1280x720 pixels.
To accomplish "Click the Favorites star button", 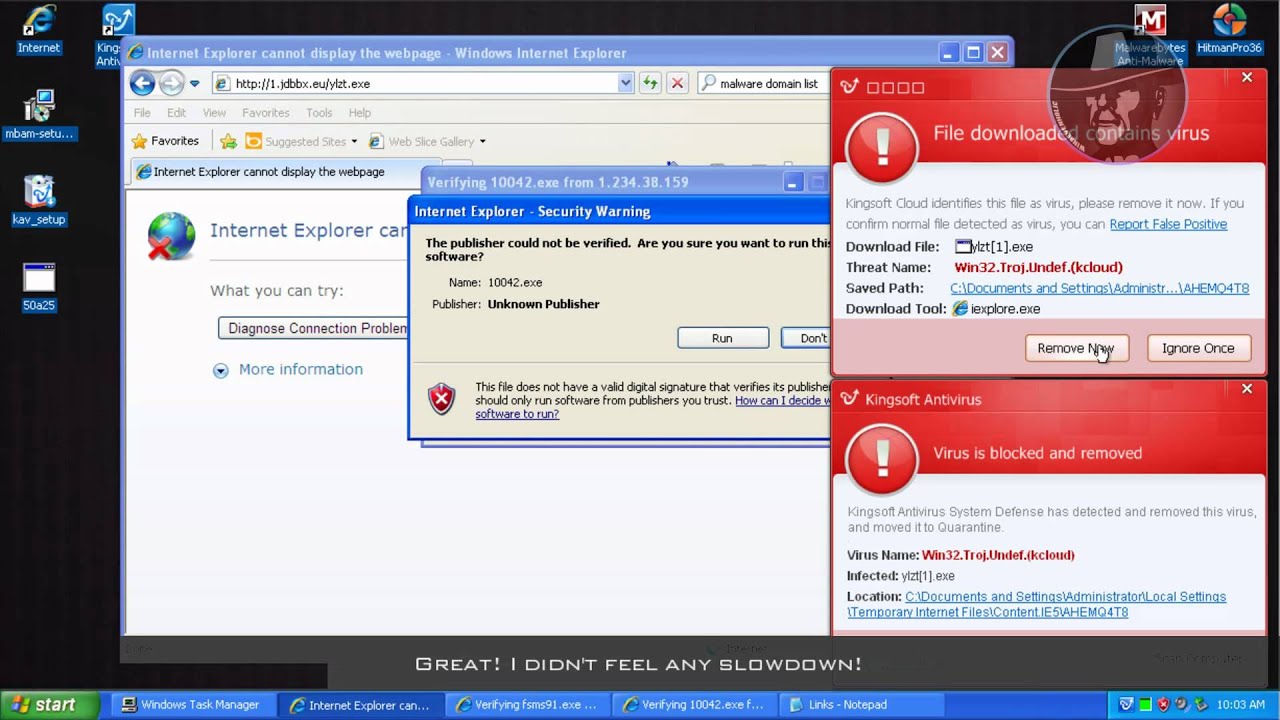I will click(166, 141).
